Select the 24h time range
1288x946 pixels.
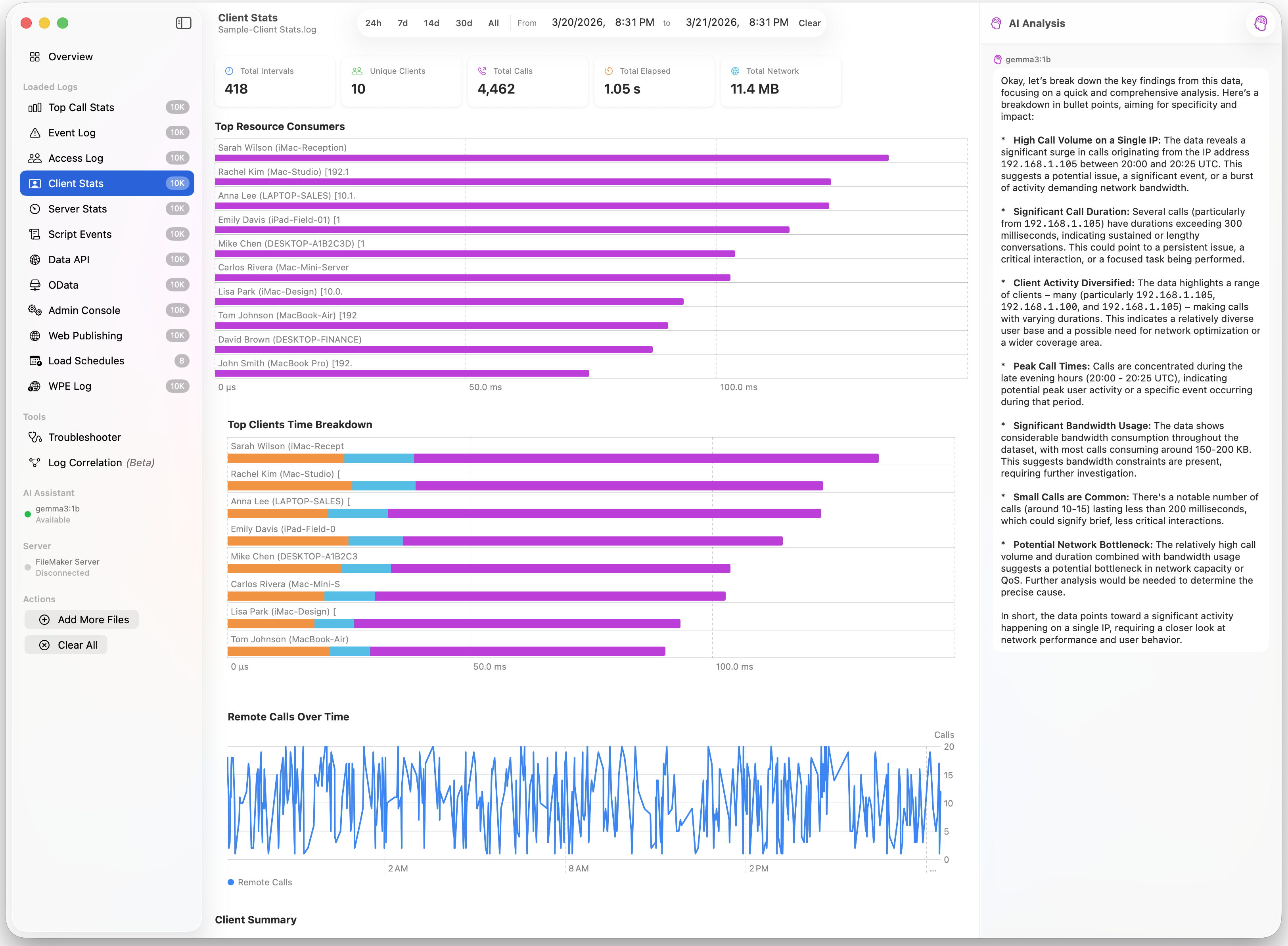(374, 23)
